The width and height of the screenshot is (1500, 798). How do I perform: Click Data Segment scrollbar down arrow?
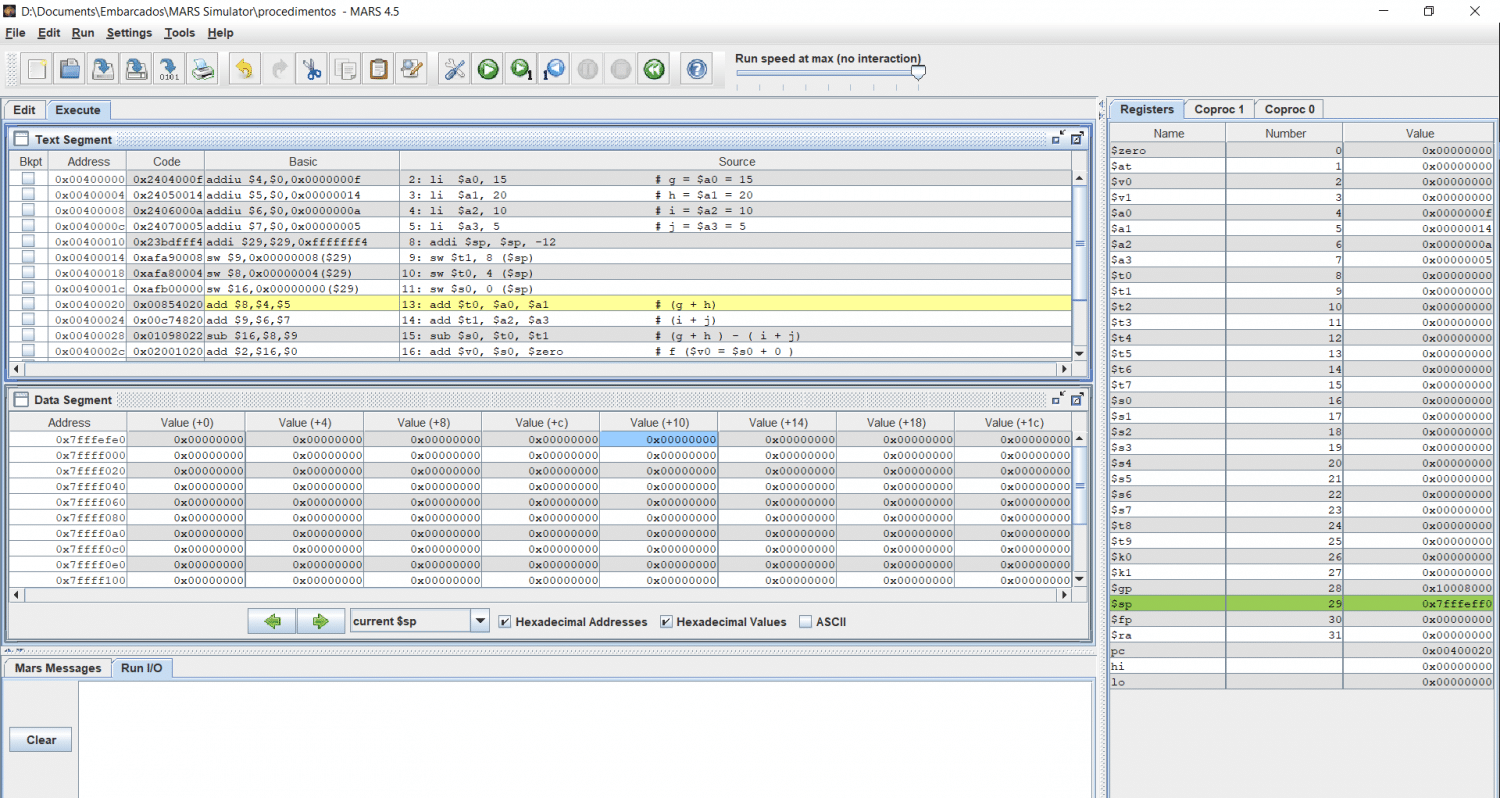coord(1079,579)
